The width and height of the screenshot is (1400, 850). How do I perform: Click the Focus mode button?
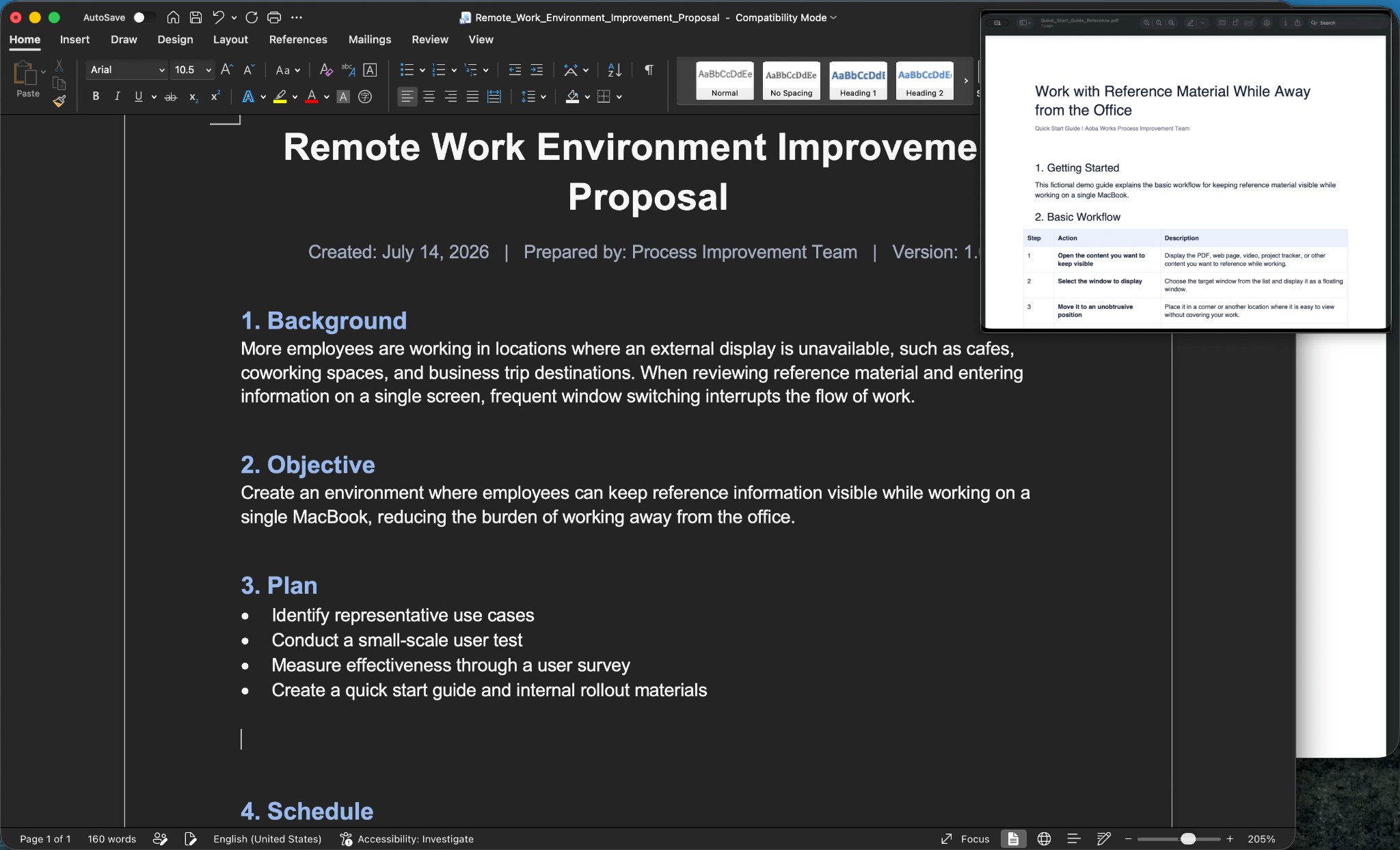[x=965, y=838]
